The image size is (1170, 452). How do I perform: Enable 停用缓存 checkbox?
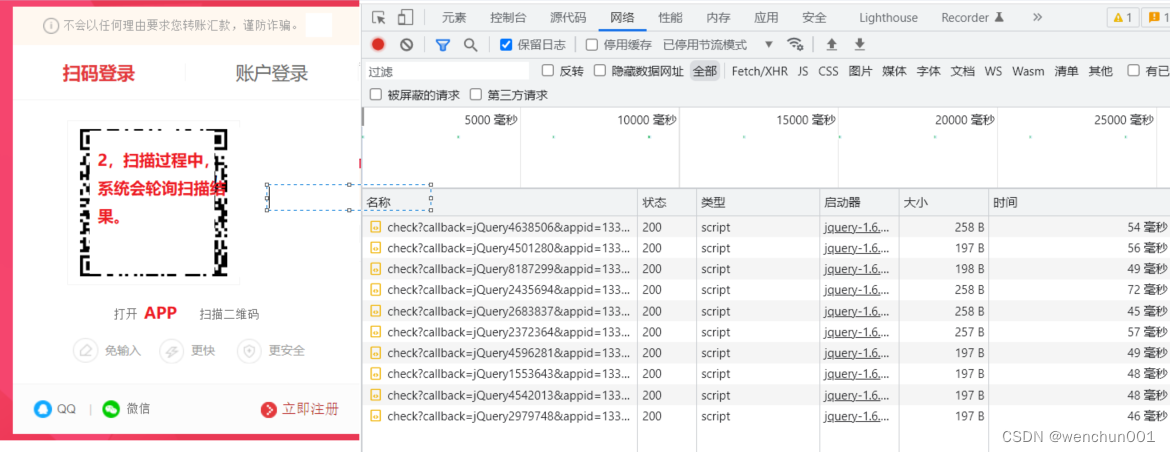(x=592, y=45)
